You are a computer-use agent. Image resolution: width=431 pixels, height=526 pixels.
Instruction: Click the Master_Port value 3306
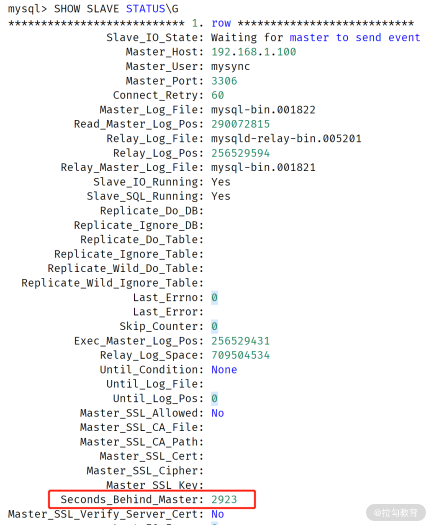tap(224, 81)
